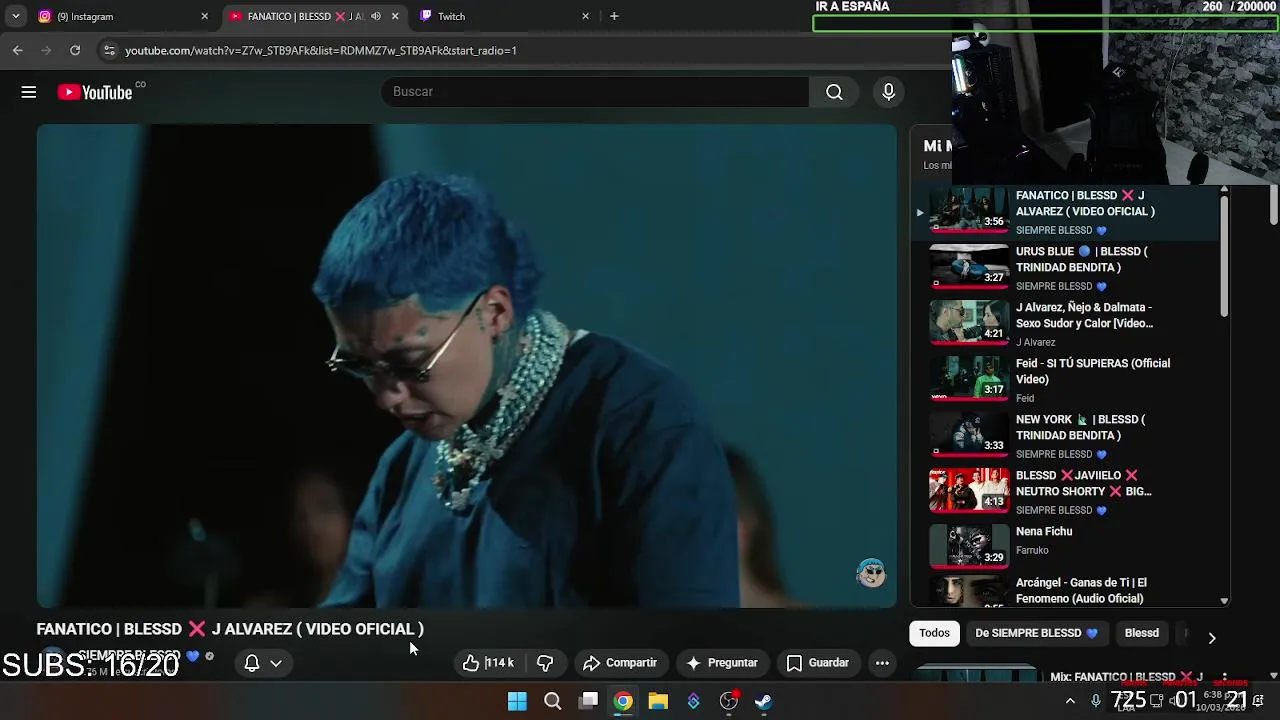Select the YouTube URL in the address bar
The width and height of the screenshot is (1280, 720).
coord(321,50)
